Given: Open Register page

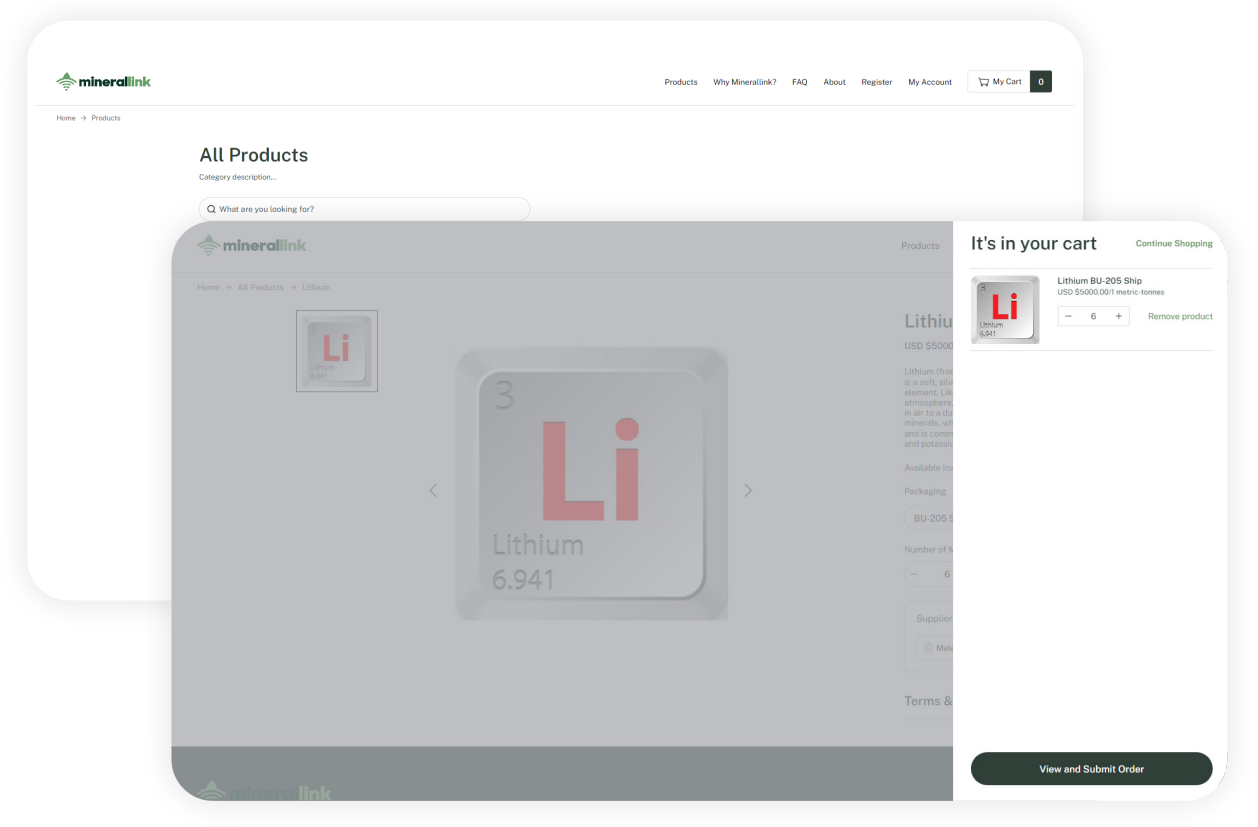Looking at the screenshot, I should tap(877, 82).
